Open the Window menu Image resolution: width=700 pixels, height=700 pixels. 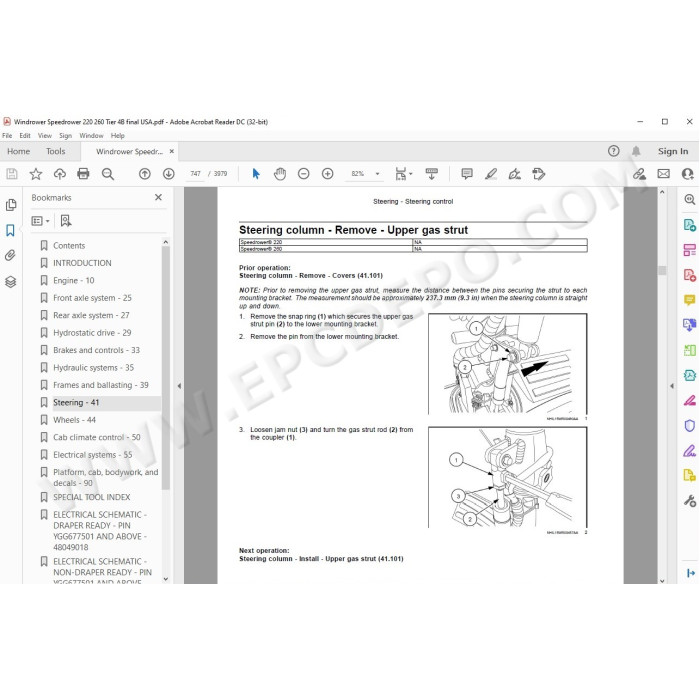click(x=92, y=136)
